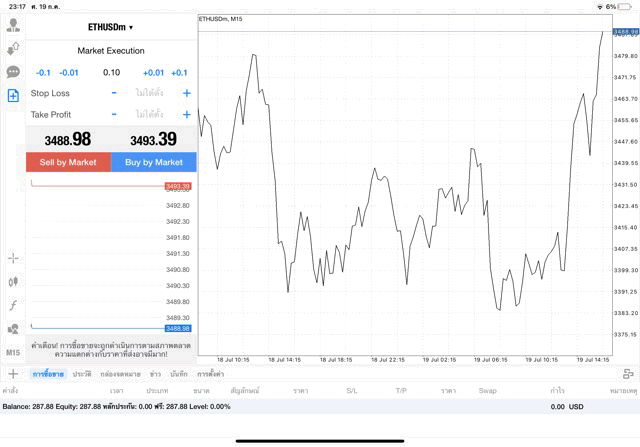
Task: Switch to the ประวัติ (History) tab
Action: 82,373
